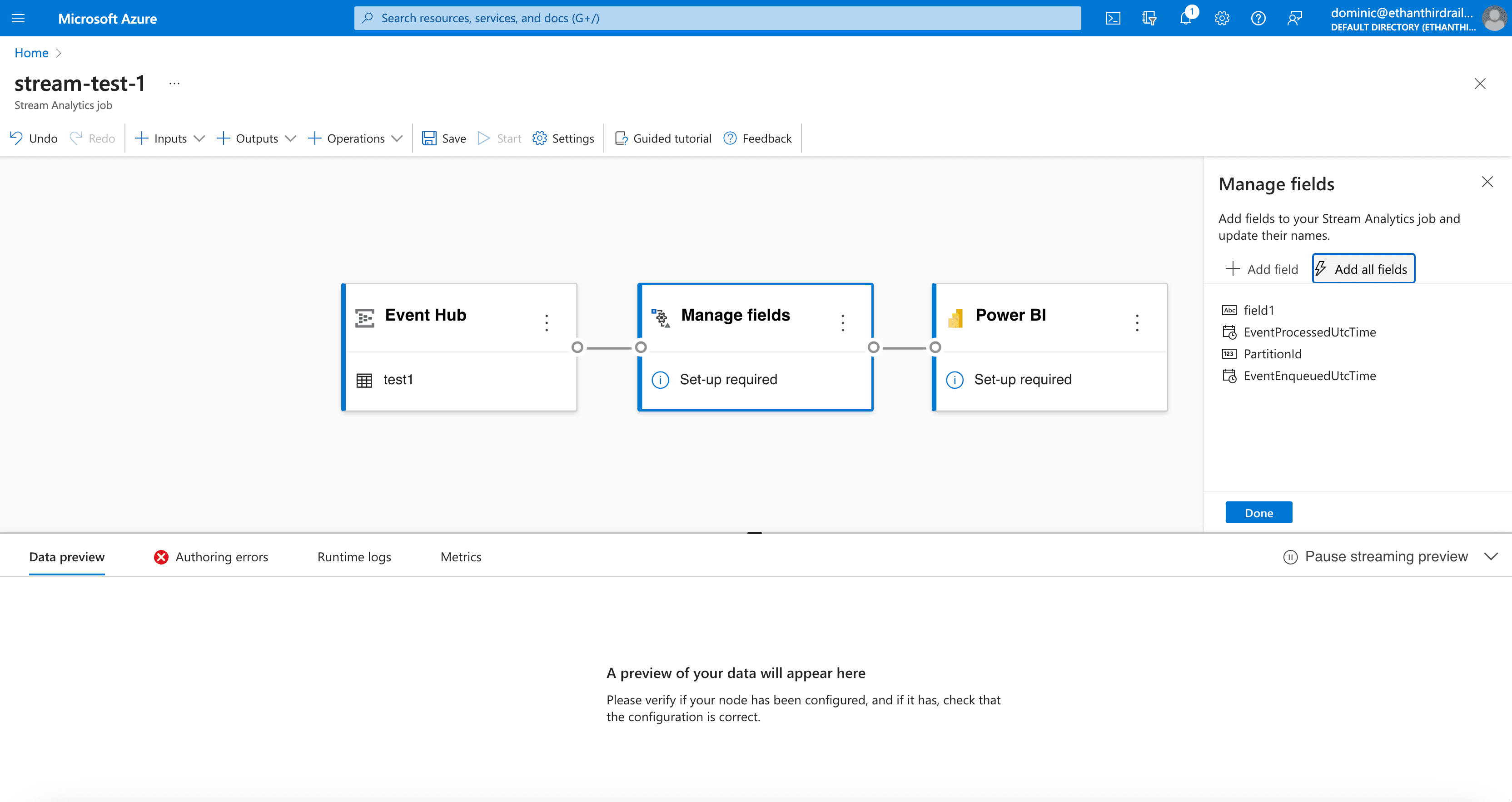Open the user account avatar
This screenshot has height=802, width=1512.
tap(1494, 18)
